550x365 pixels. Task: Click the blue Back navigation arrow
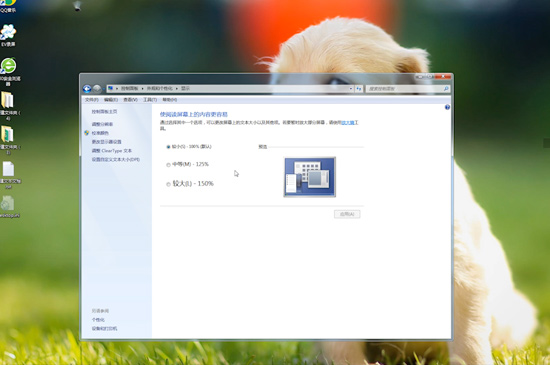87,89
